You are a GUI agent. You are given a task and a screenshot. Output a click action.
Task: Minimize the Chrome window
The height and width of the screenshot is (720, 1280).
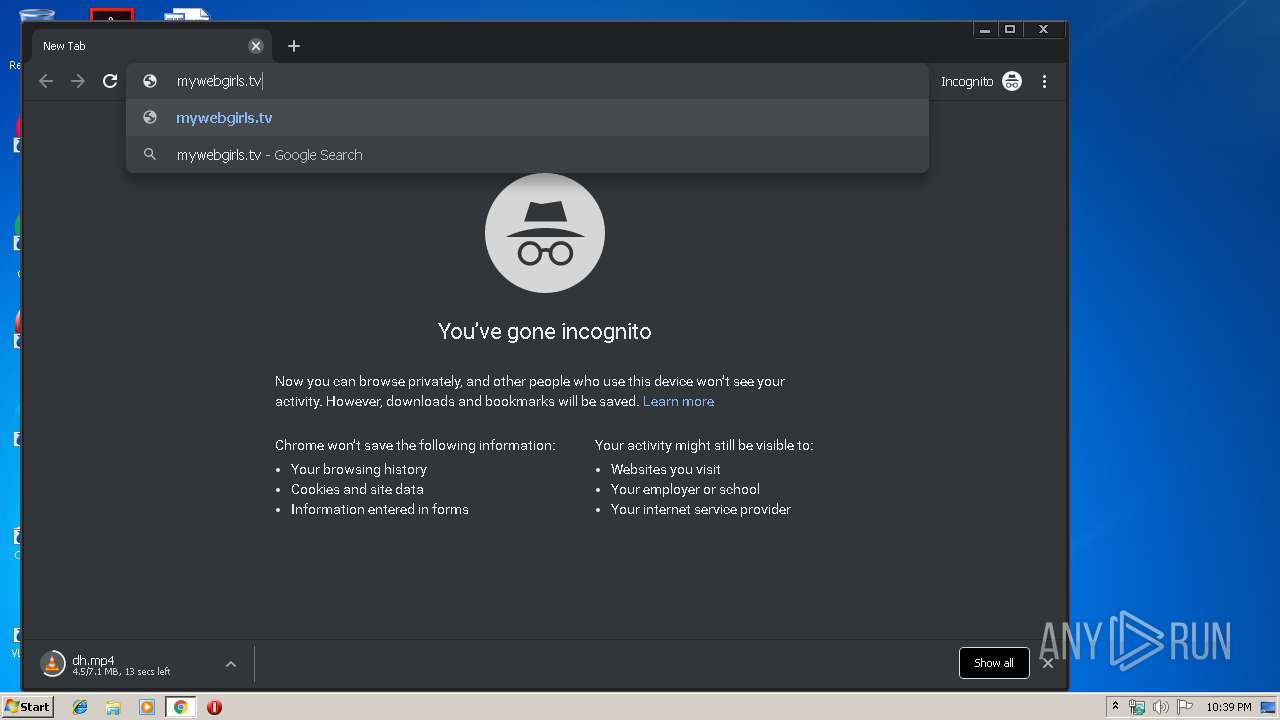(985, 29)
